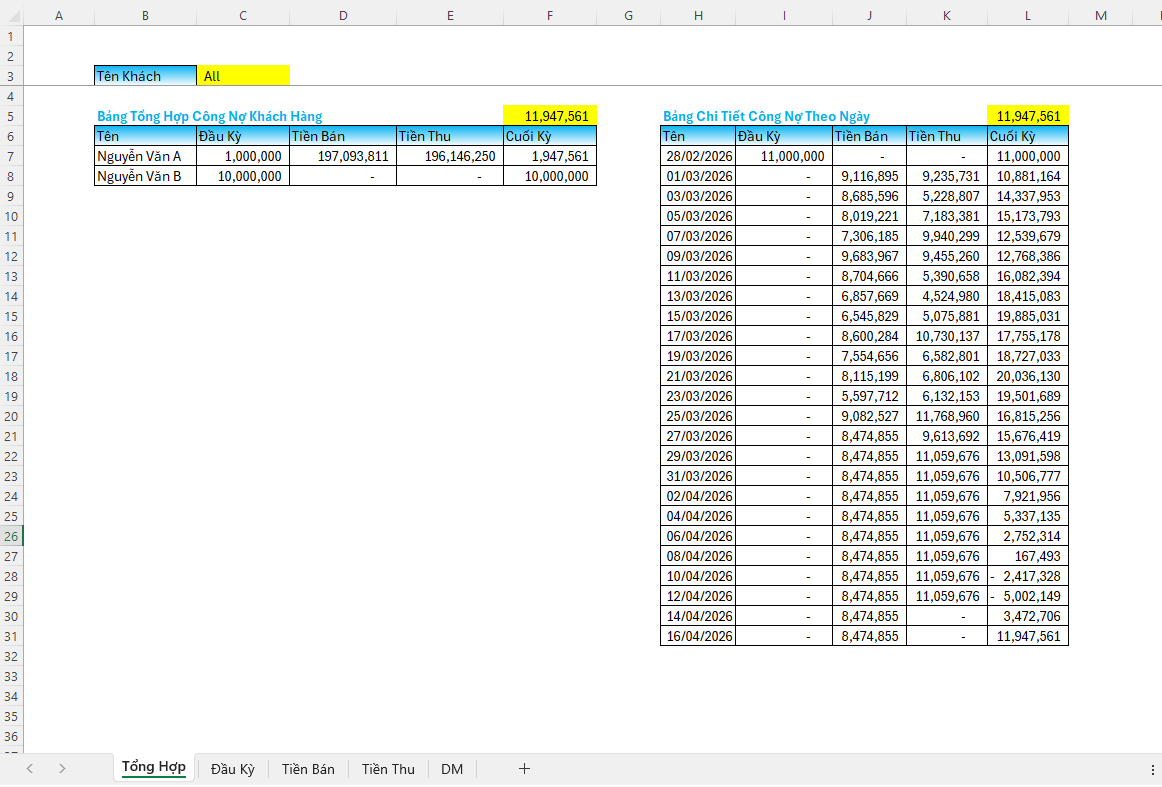This screenshot has width=1162, height=787.
Task: Click the three-dot options icon at bottom right
Action: coord(1152,768)
